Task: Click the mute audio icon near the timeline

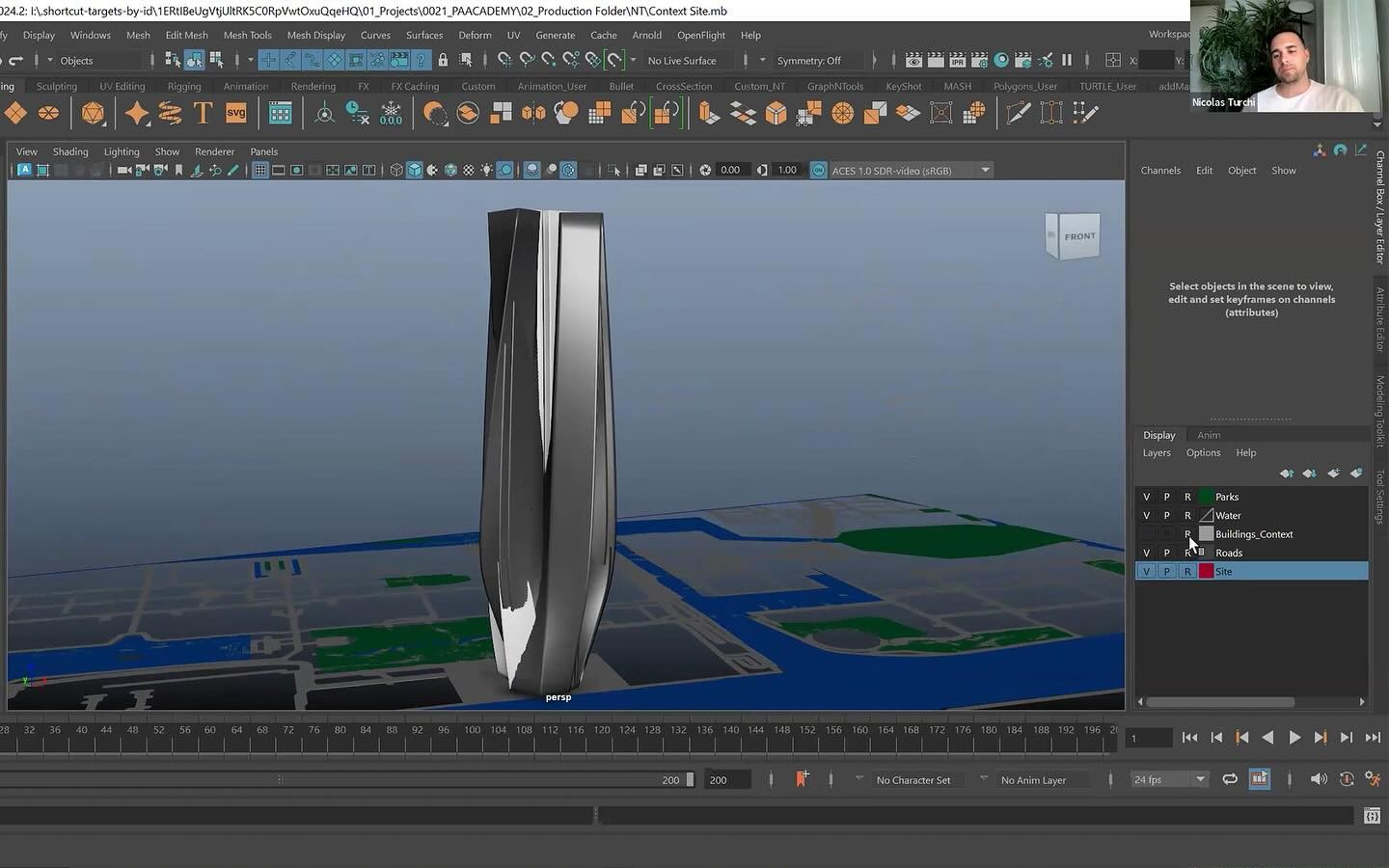Action: pos(1321,778)
